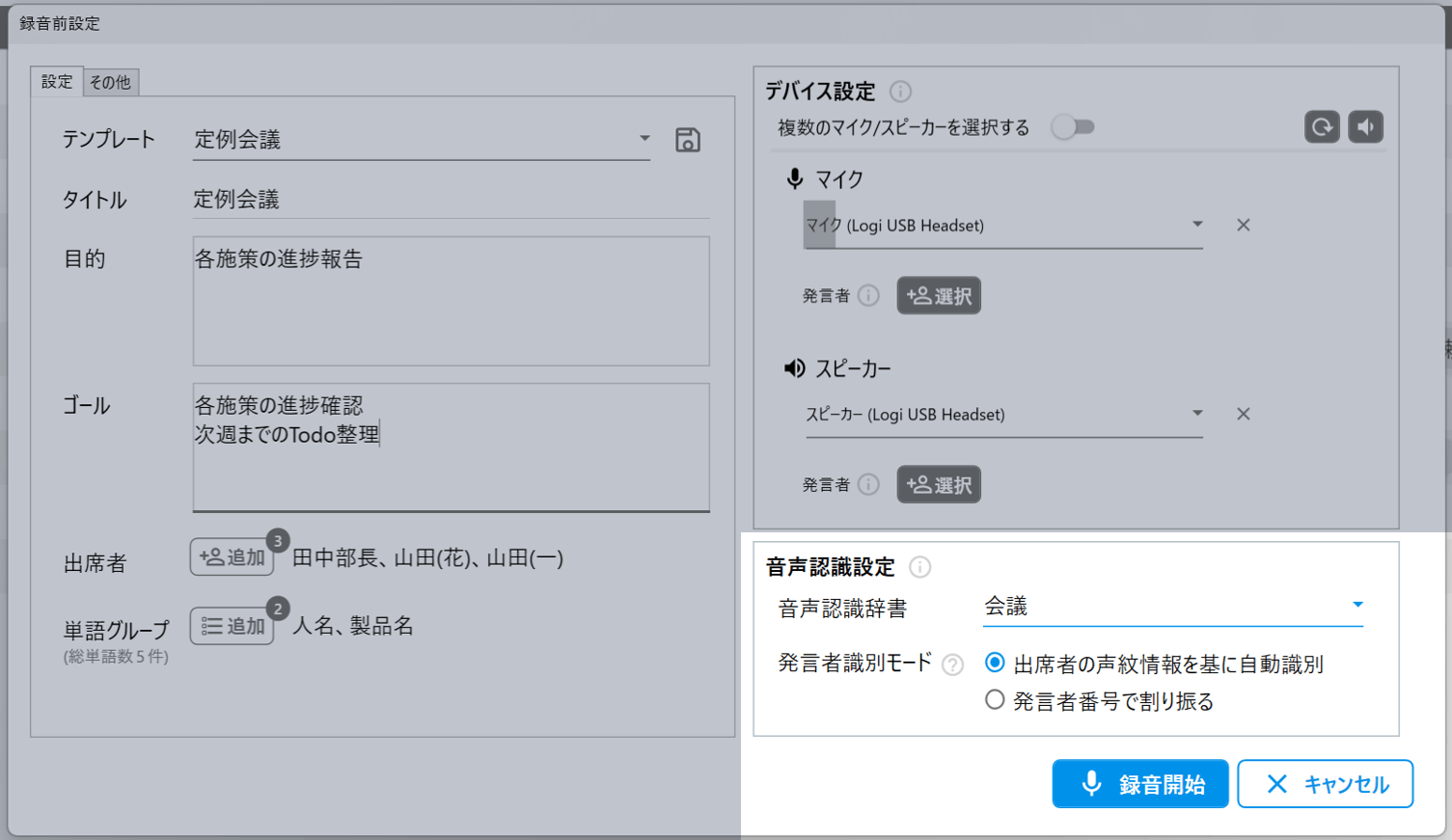Click the save template floppy disk icon
The image size is (1452, 840).
click(687, 140)
